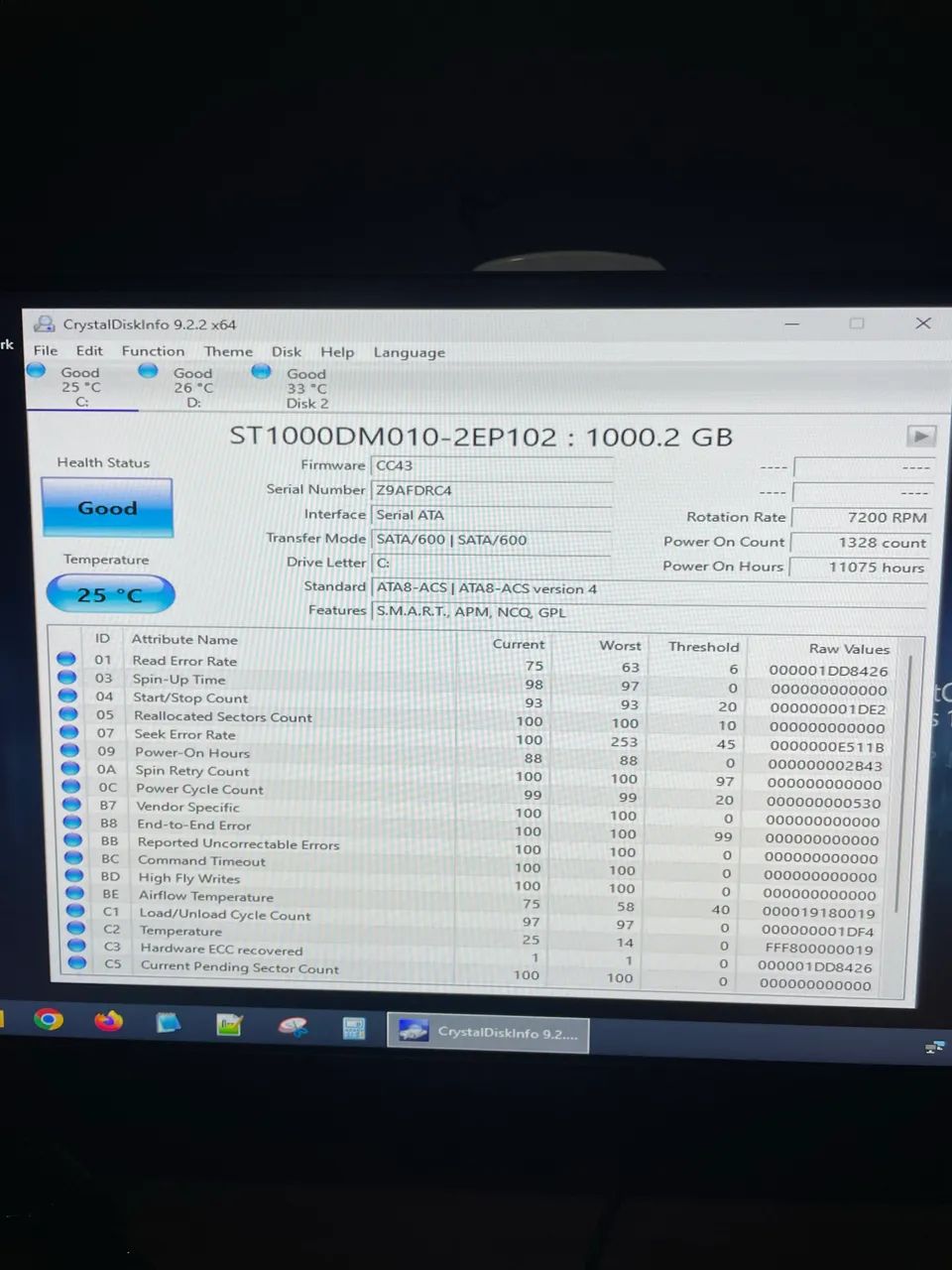952x1270 pixels.
Task: Click status icon for High Fly Writes
Action: click(74, 875)
